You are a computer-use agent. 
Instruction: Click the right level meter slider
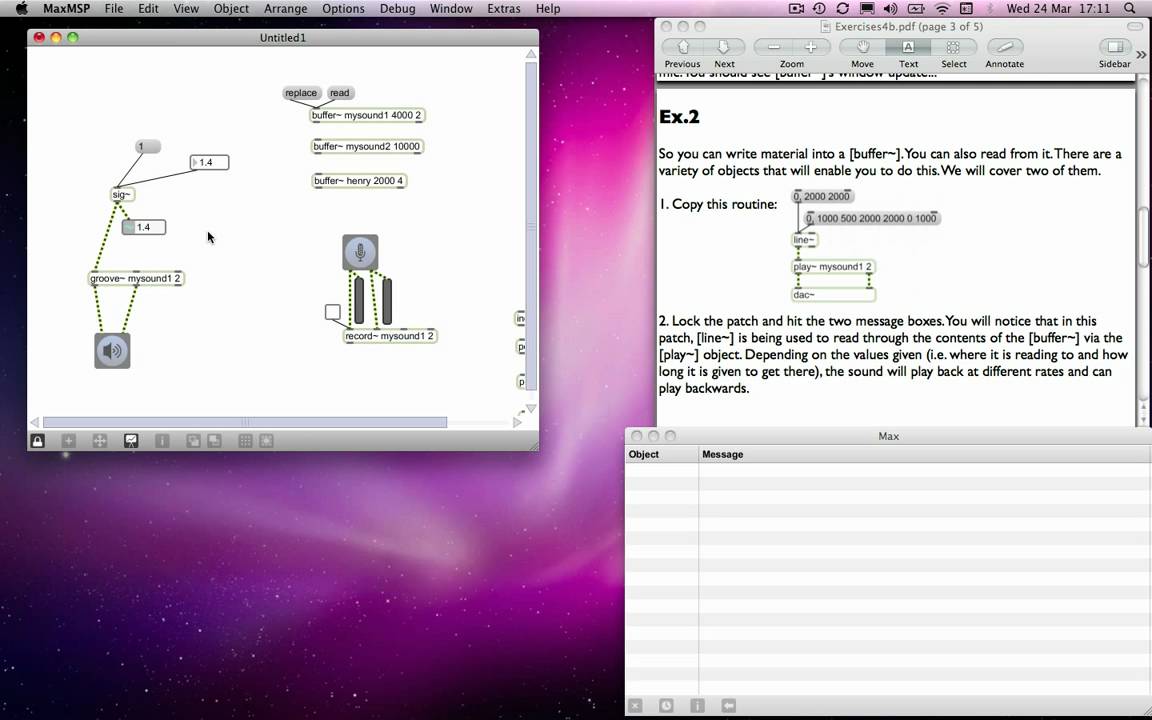click(x=387, y=300)
